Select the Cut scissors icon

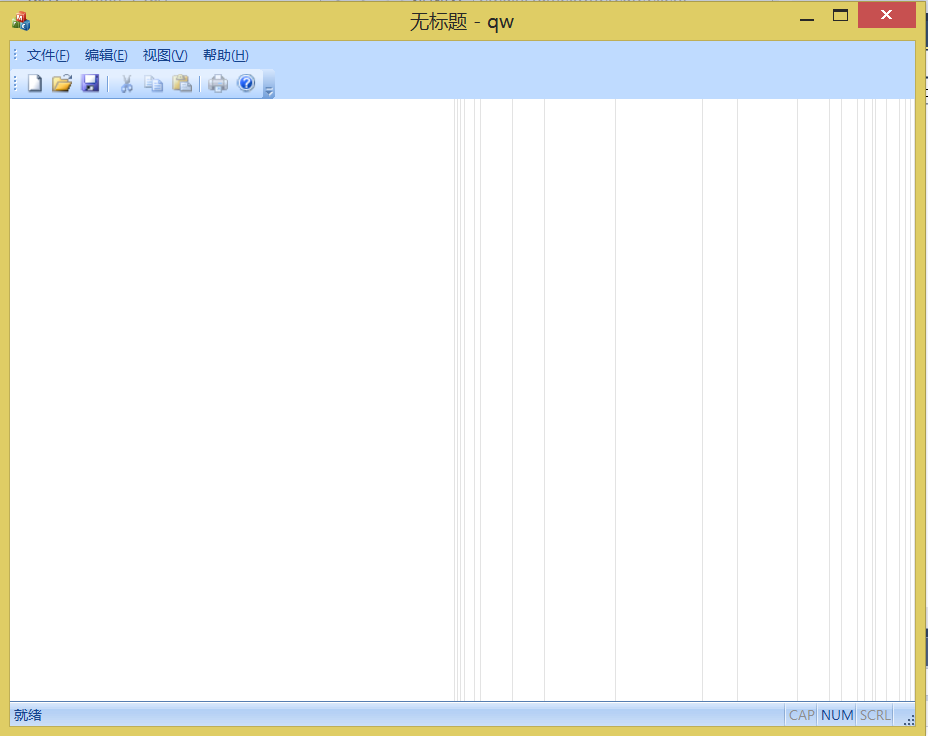pyautogui.click(x=126, y=83)
